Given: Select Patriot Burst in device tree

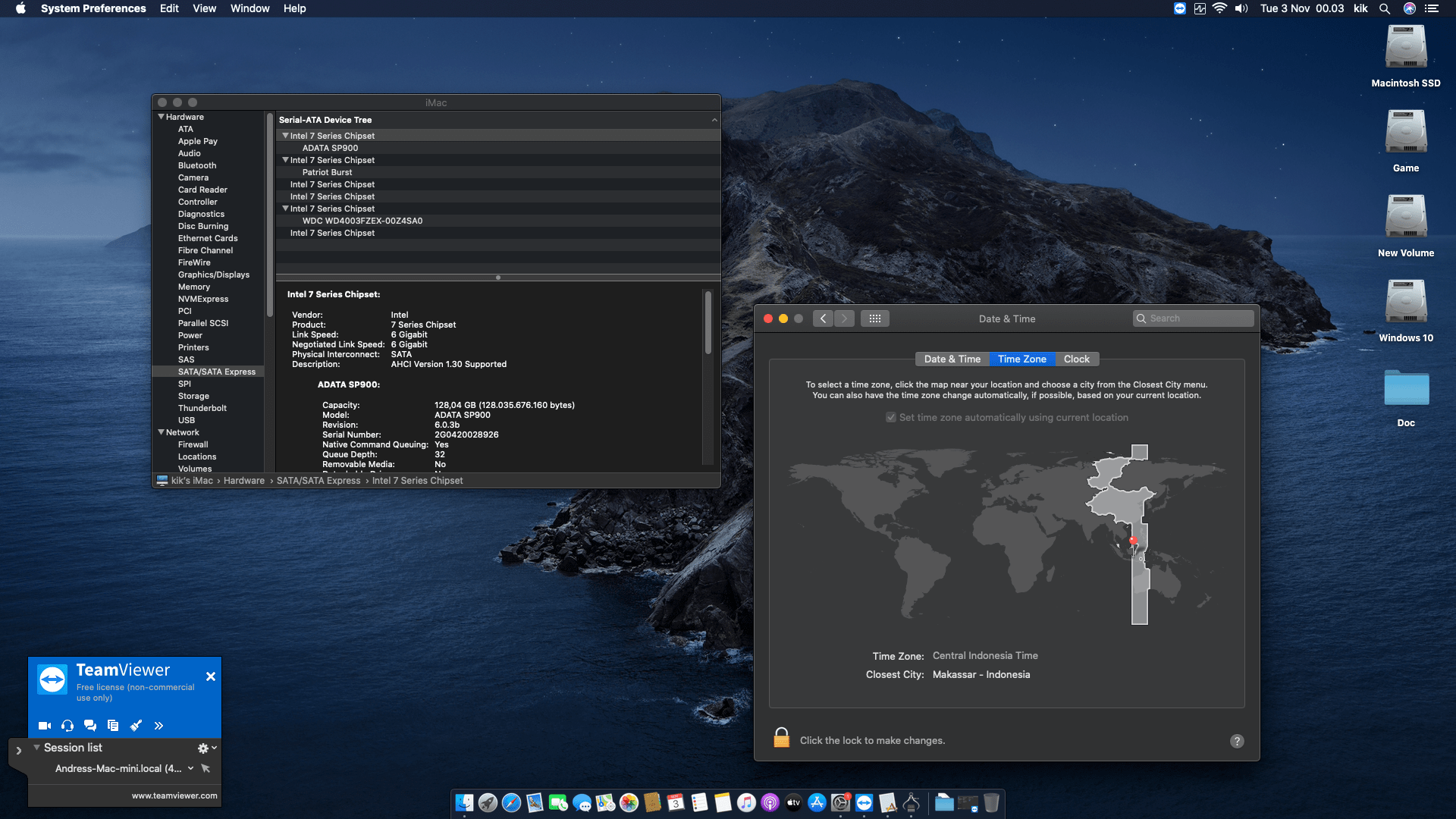Looking at the screenshot, I should [x=327, y=172].
